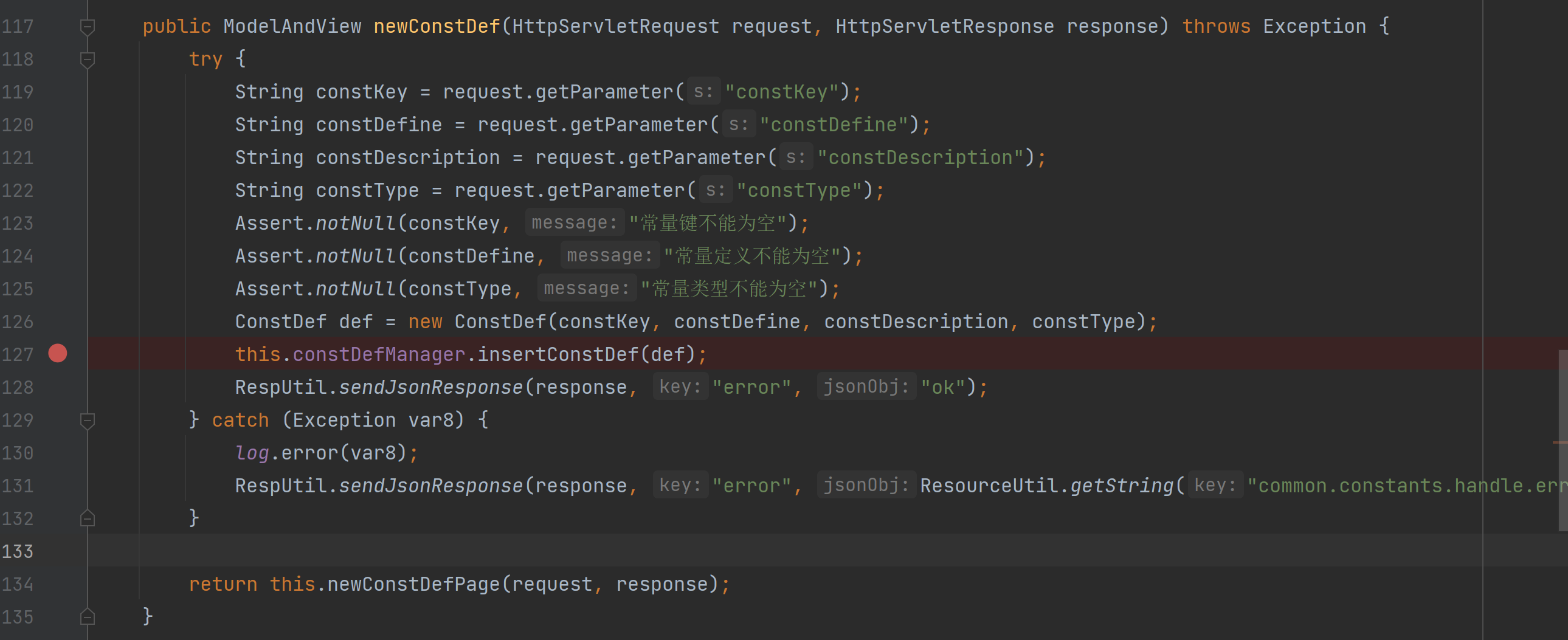Click the method fold end marker, line 135

87,617
